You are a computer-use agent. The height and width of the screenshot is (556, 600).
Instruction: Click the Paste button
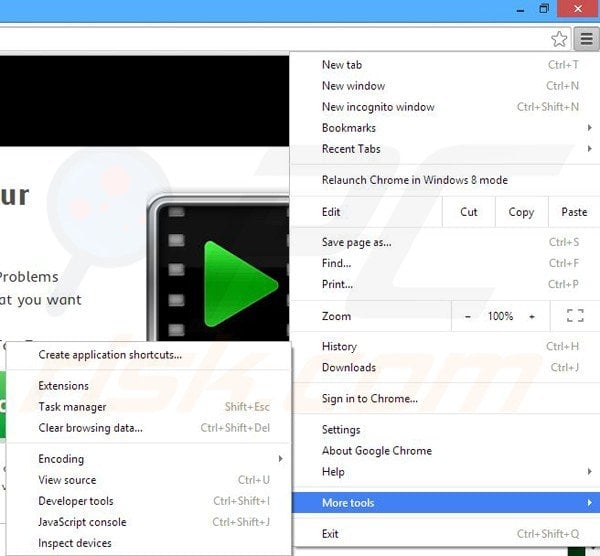[x=574, y=212]
